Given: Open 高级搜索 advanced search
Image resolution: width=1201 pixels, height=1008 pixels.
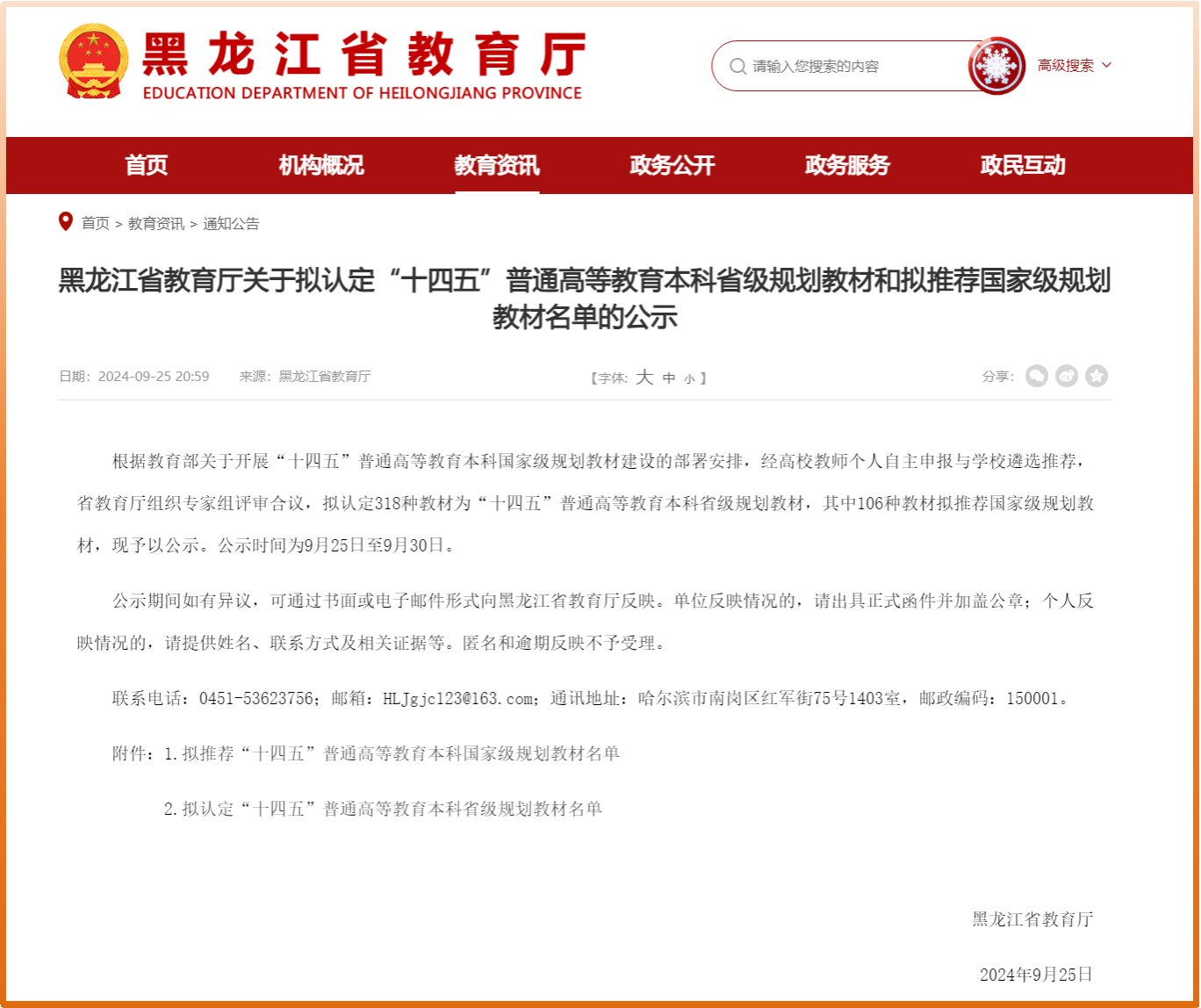Looking at the screenshot, I should [1066, 65].
